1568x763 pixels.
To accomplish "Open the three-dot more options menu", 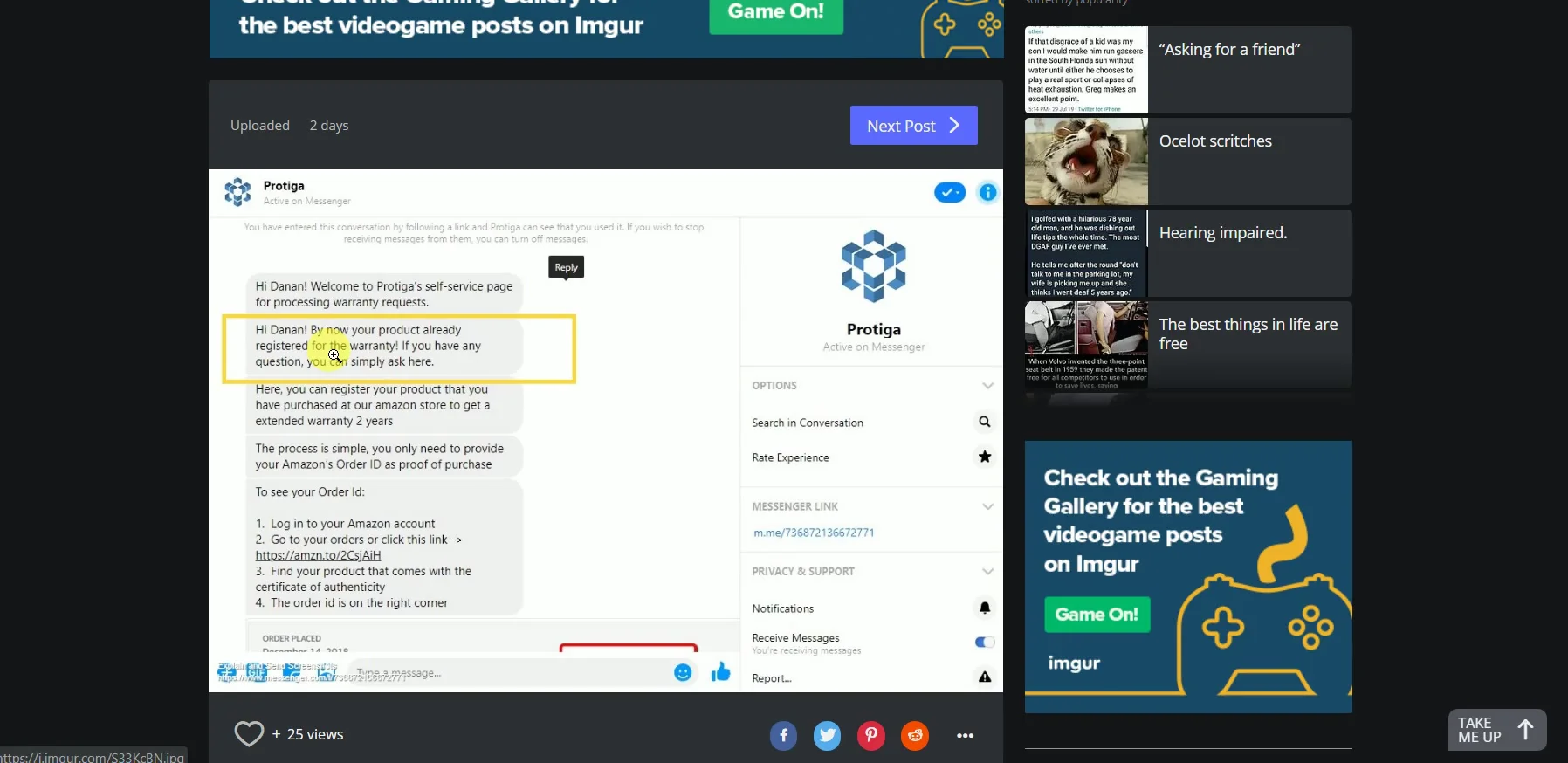I will 965,736.
